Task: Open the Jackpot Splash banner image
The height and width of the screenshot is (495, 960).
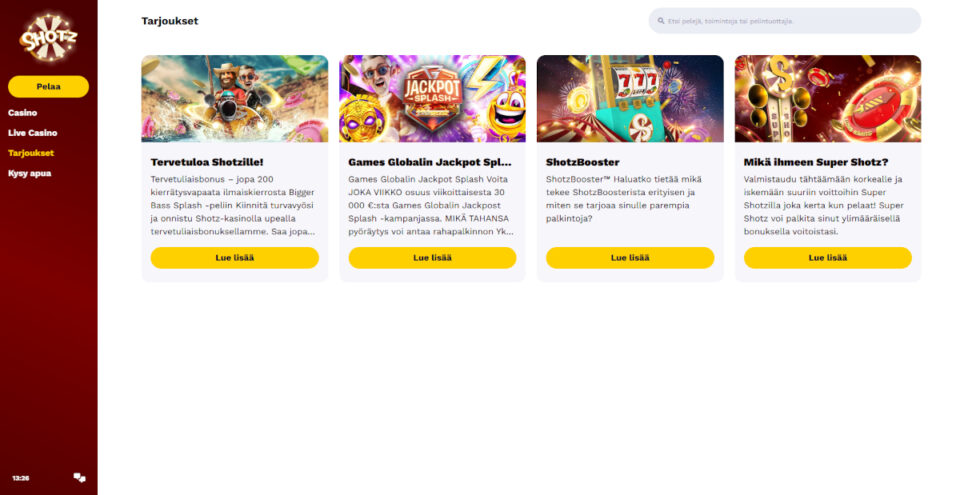Action: point(432,99)
